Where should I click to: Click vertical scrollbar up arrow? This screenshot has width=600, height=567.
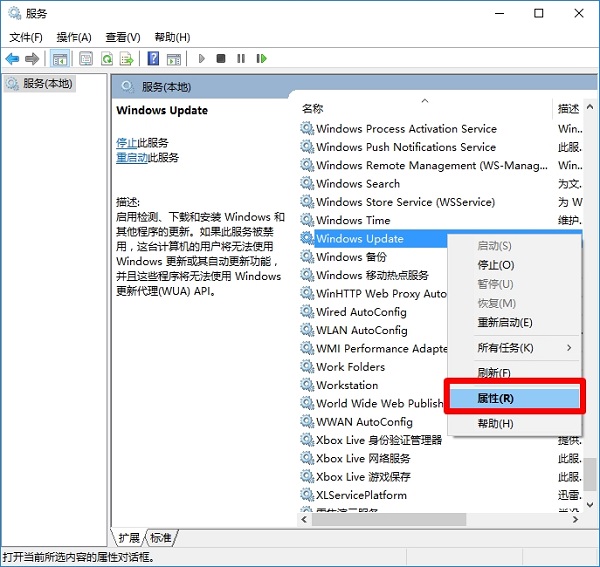(x=590, y=108)
